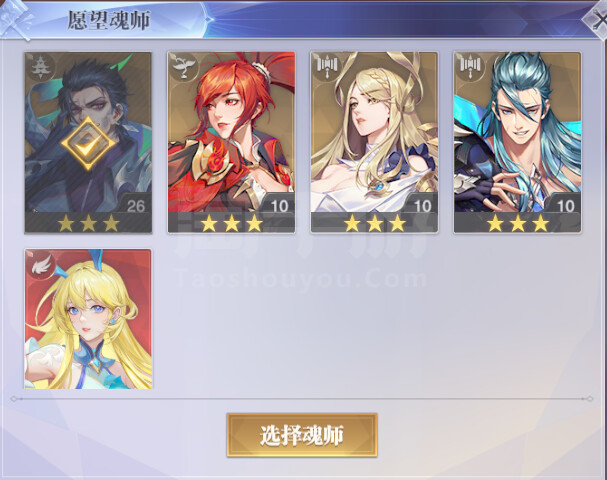Click the 愿望魂师 panel title
This screenshot has height=480, width=607.
click(x=109, y=20)
